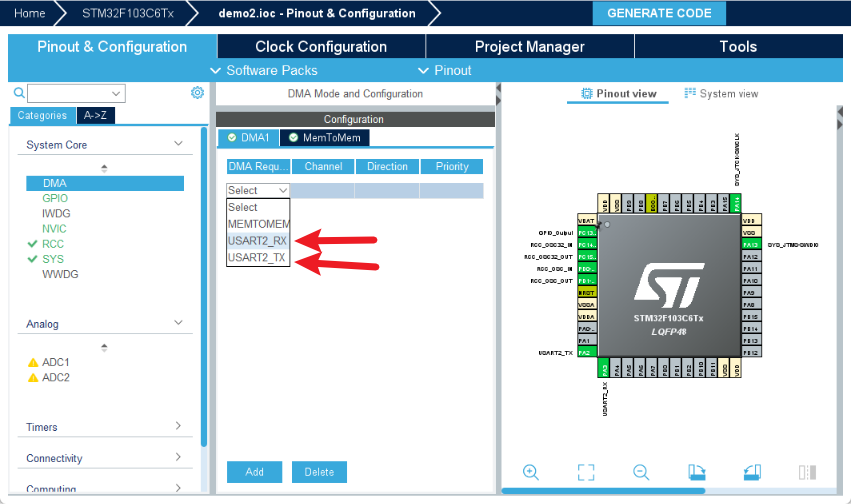
Task: Click the PA2 pin on chip
Action: 587,353
